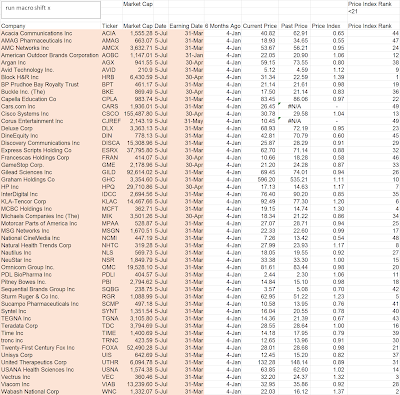Click the Syntel Inc cell
Image resolution: width=400 pixels, height=395 pixels.
[51, 311]
